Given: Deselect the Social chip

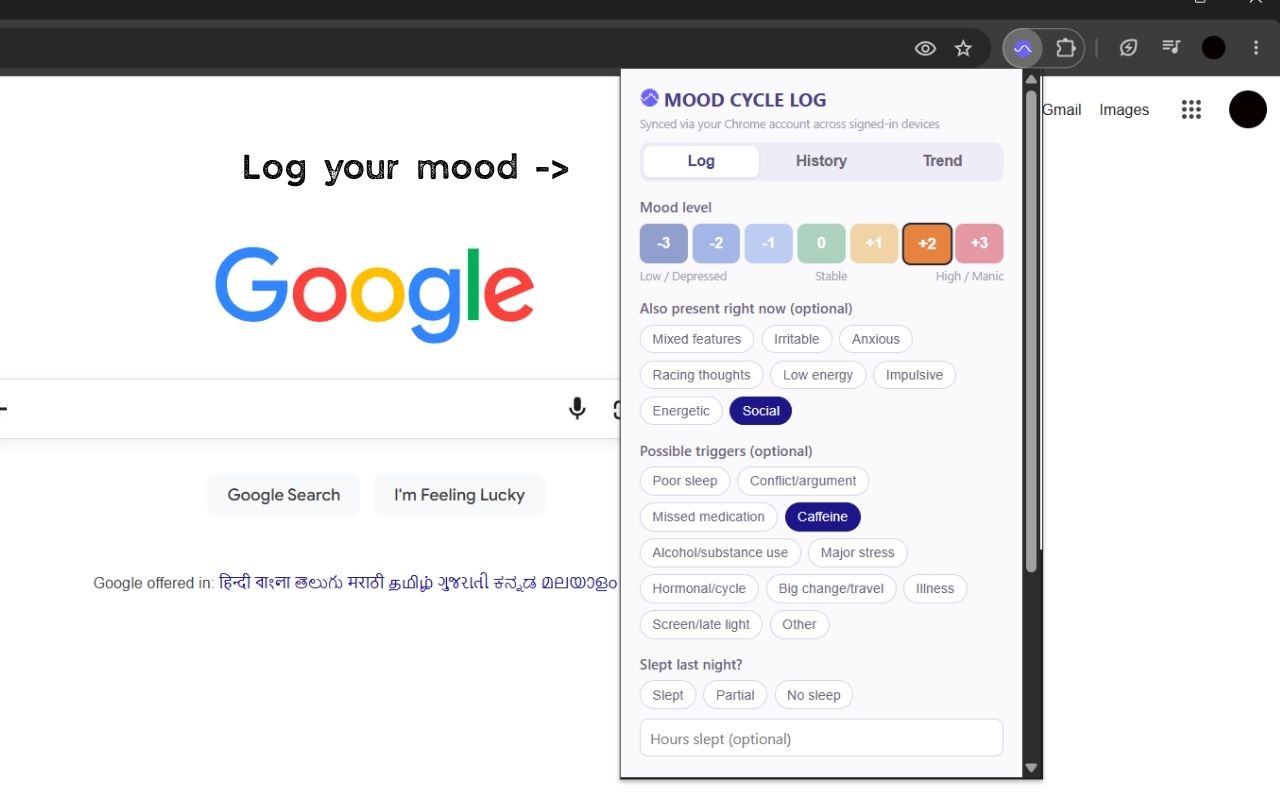Looking at the screenshot, I should (x=761, y=411).
